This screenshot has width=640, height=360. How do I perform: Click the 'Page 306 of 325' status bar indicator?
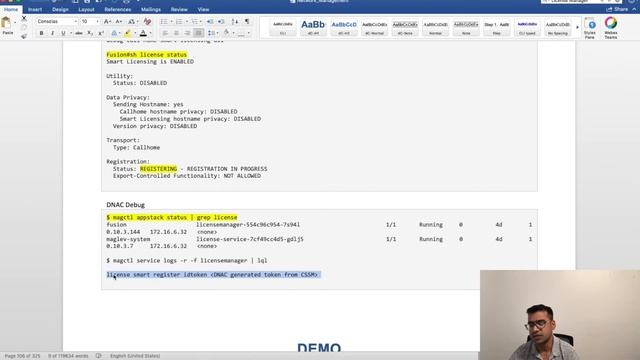[22, 356]
